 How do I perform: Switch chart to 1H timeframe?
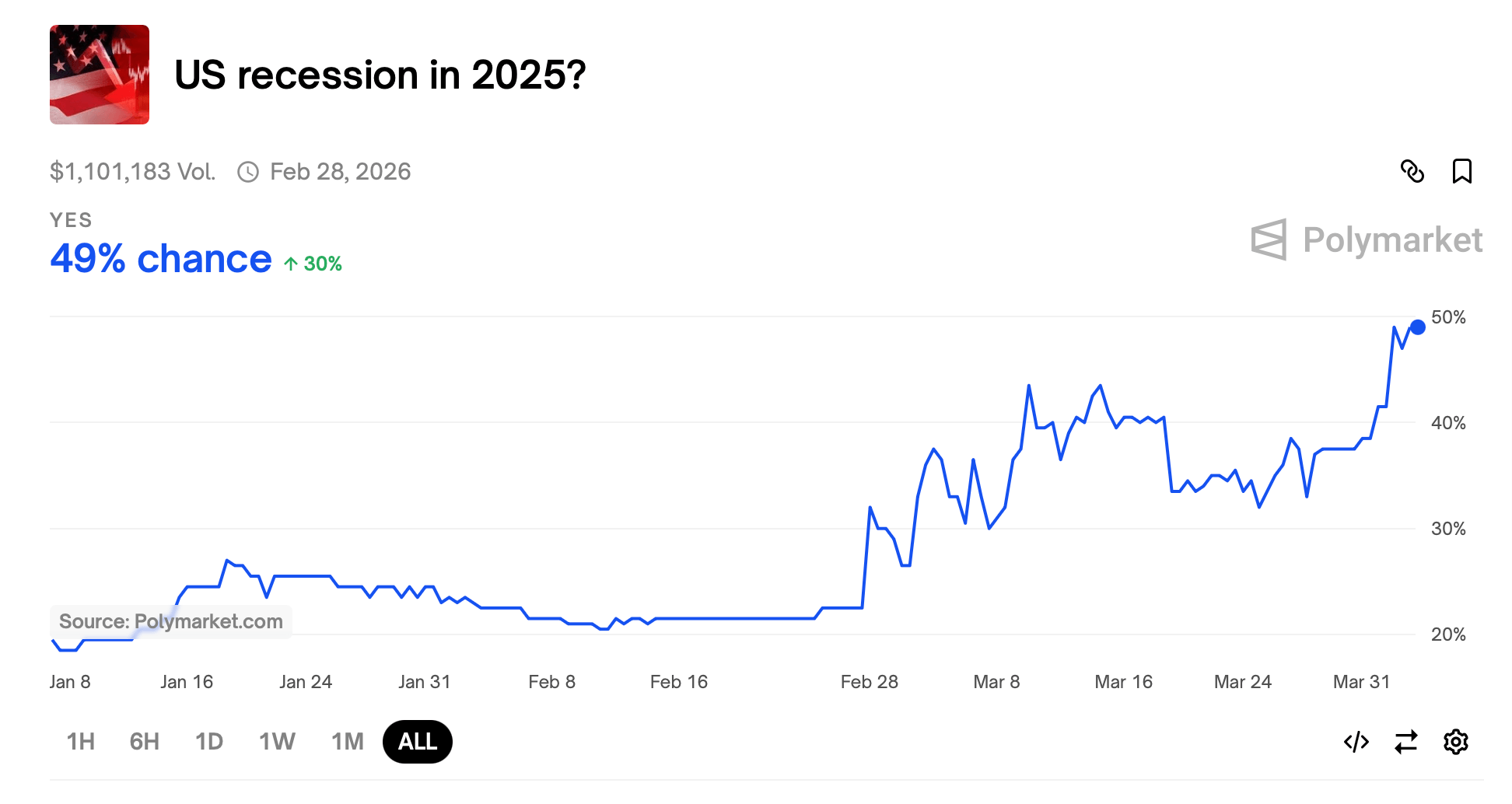pos(80,741)
